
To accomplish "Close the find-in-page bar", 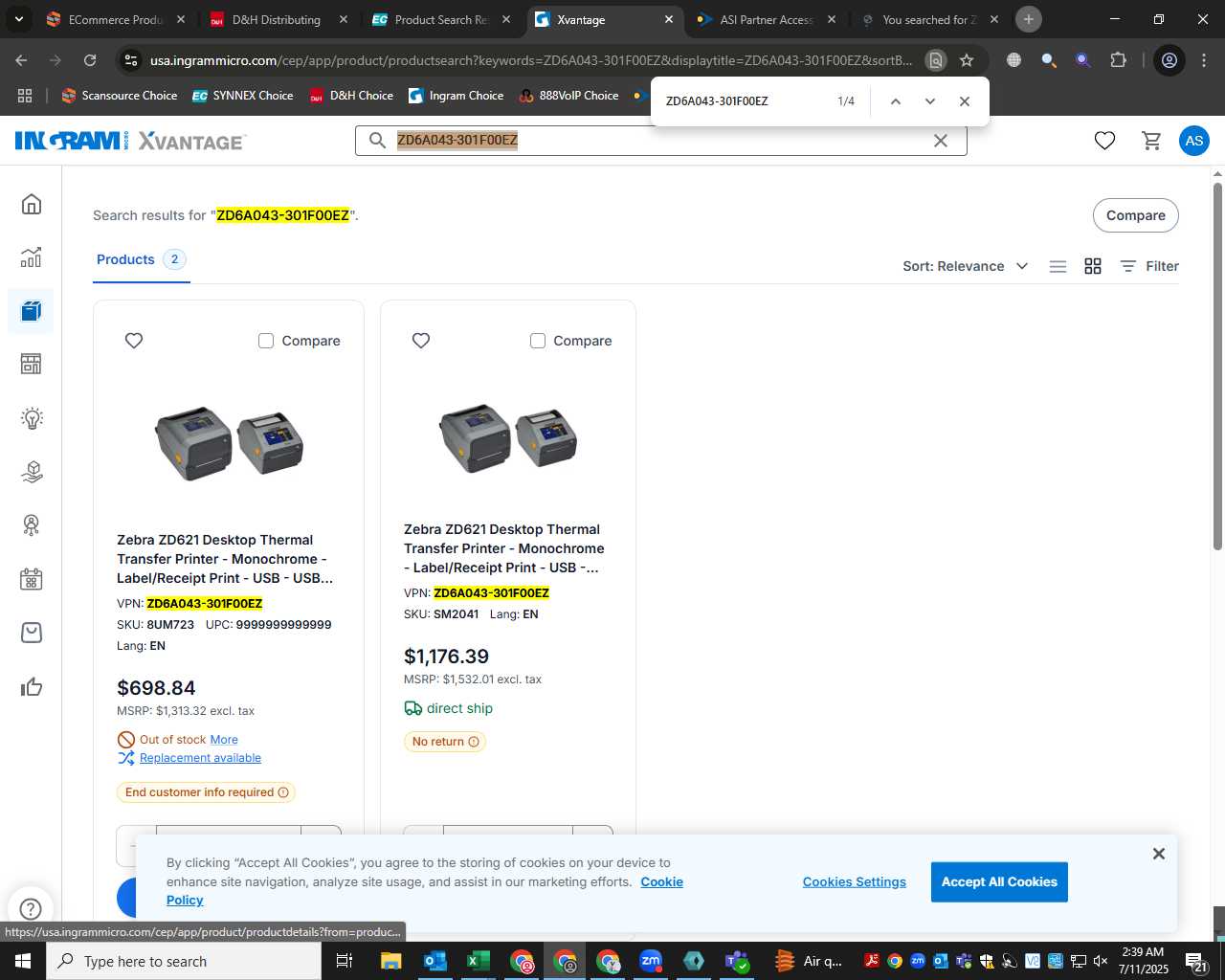I will coord(964,101).
